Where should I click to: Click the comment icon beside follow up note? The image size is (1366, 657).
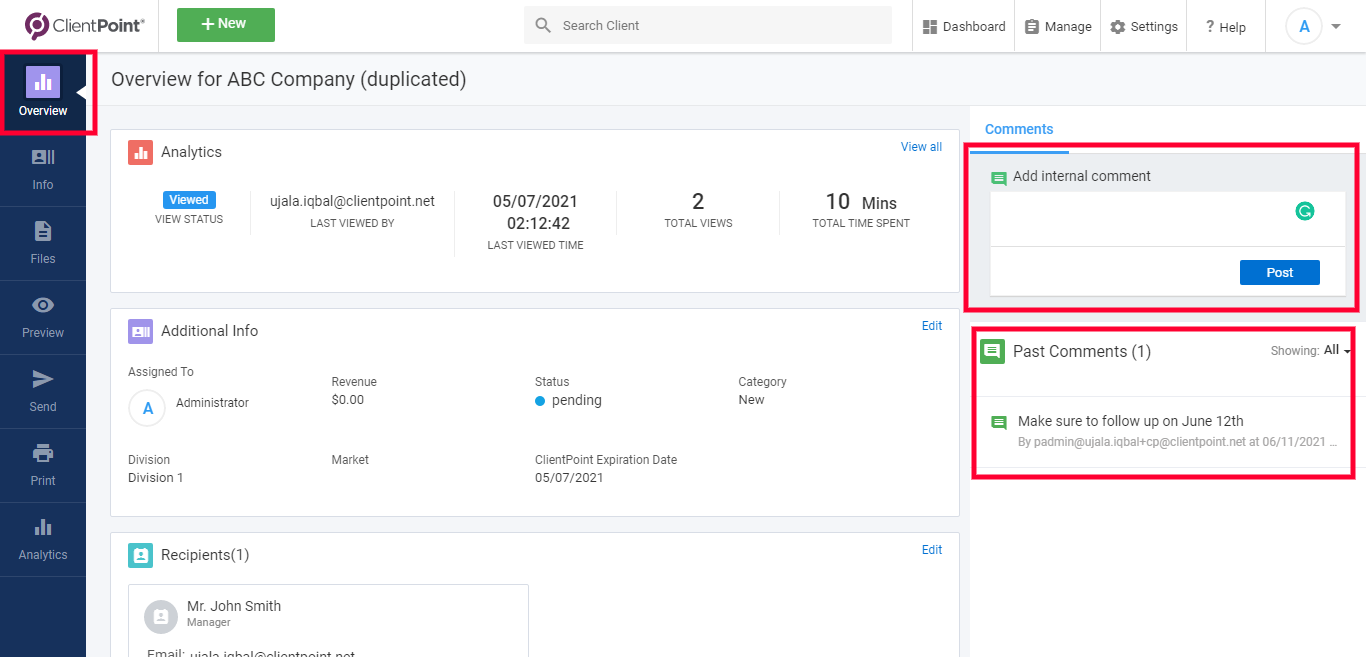tap(998, 423)
